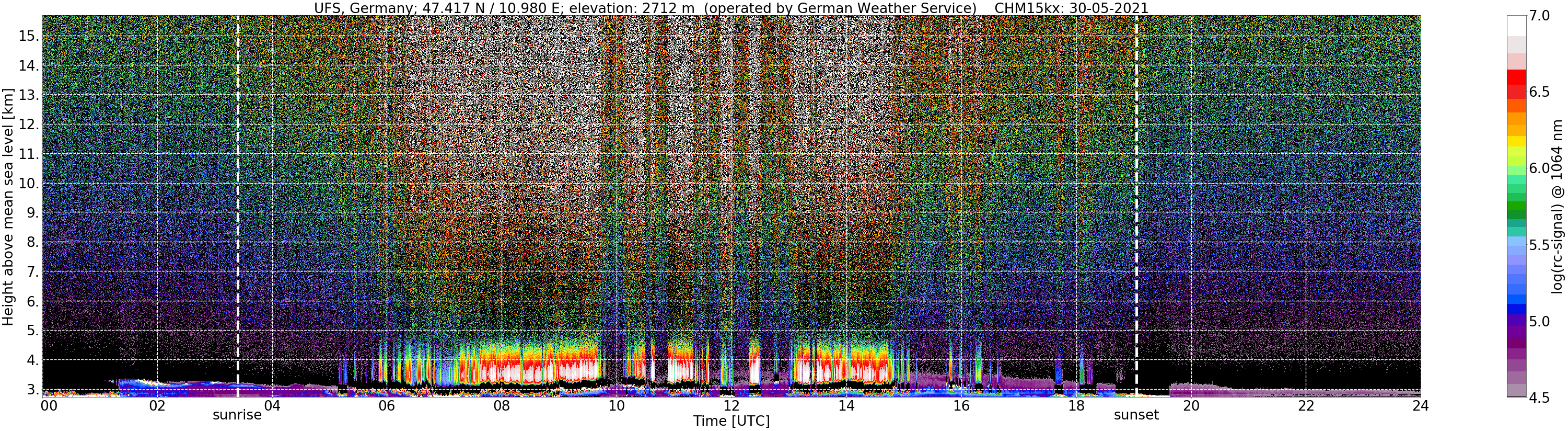Viewport: 1568px width, 431px height.
Task: Click the 14 tick label on the time axis
Action: [x=846, y=405]
